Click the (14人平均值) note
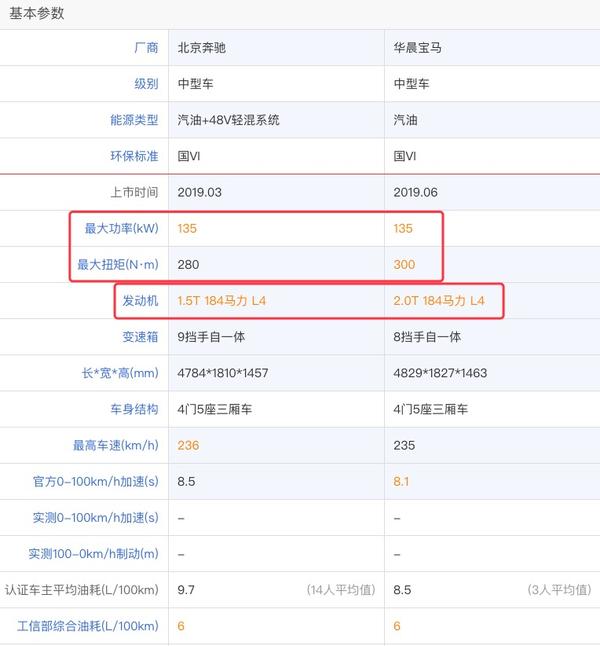The height and width of the screenshot is (646, 600). tap(341, 590)
